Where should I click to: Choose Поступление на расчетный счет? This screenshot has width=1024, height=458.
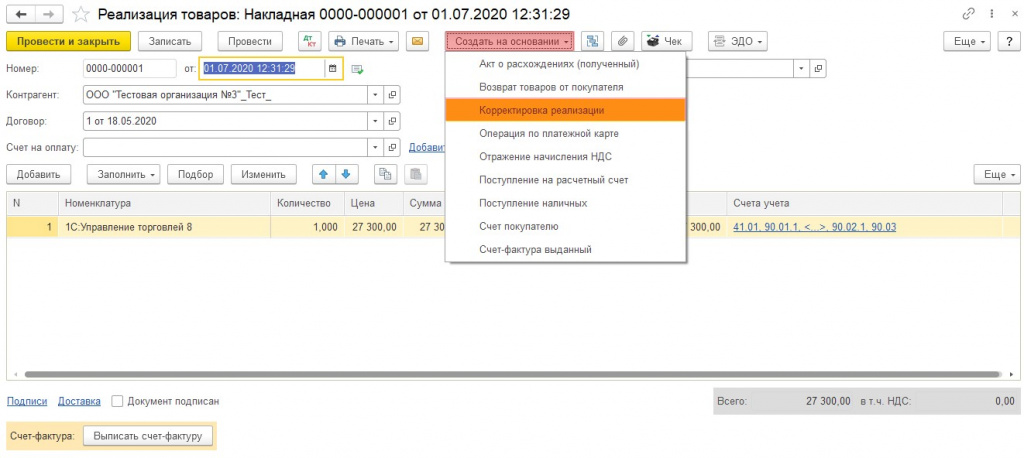click(566, 180)
